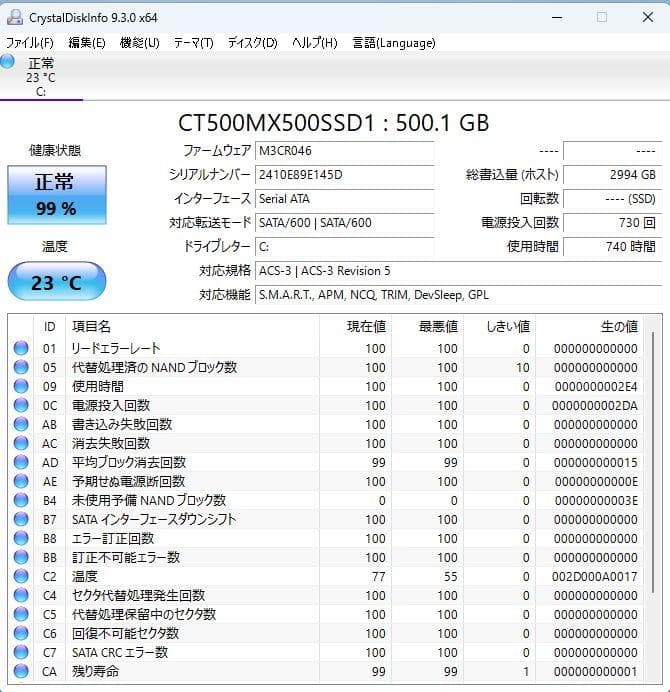The width and height of the screenshot is (670, 692).
Task: Click the status orb for row CA 残り寿命
Action: coord(21,671)
